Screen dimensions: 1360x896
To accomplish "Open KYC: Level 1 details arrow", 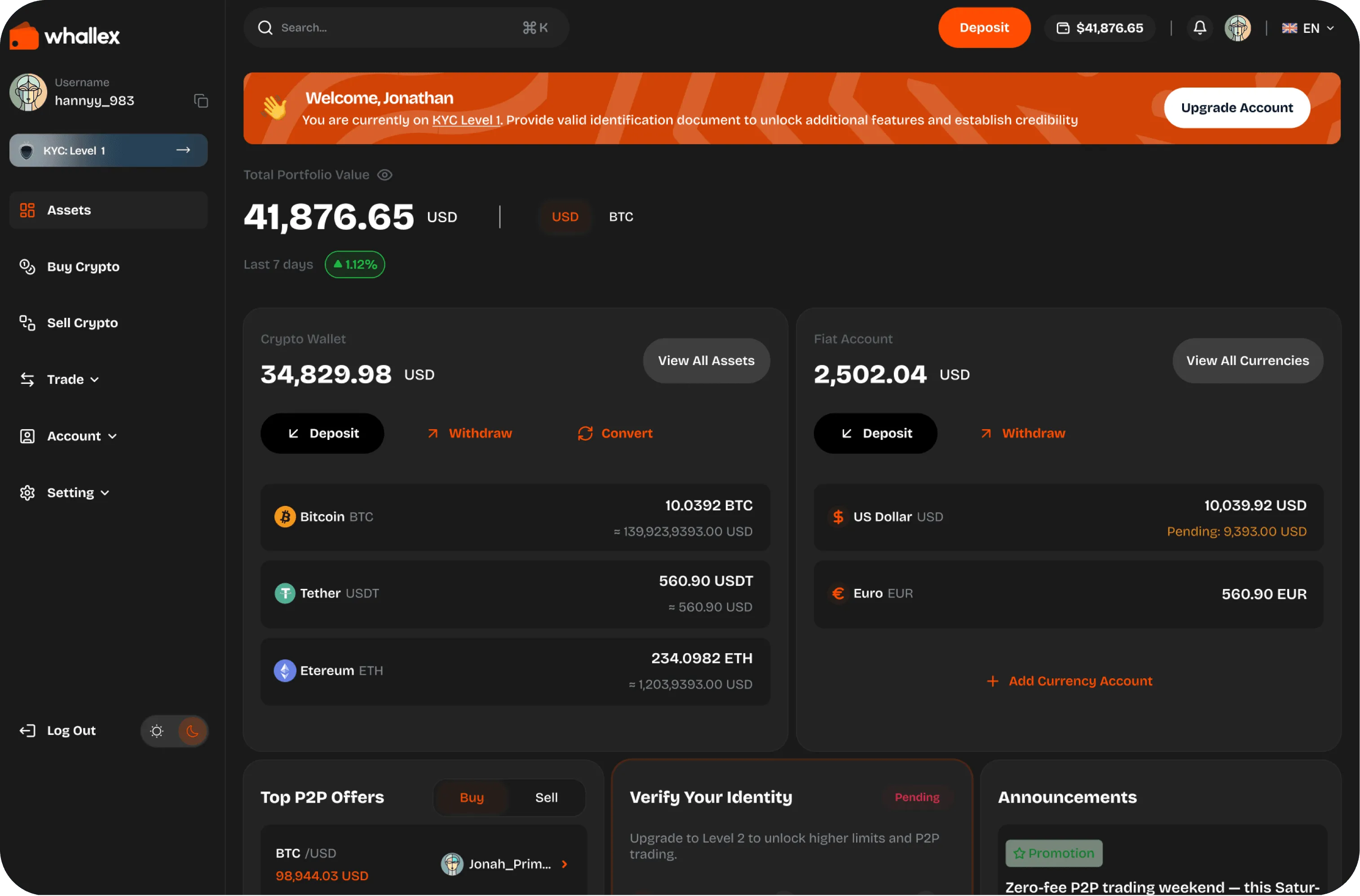I will coord(183,150).
